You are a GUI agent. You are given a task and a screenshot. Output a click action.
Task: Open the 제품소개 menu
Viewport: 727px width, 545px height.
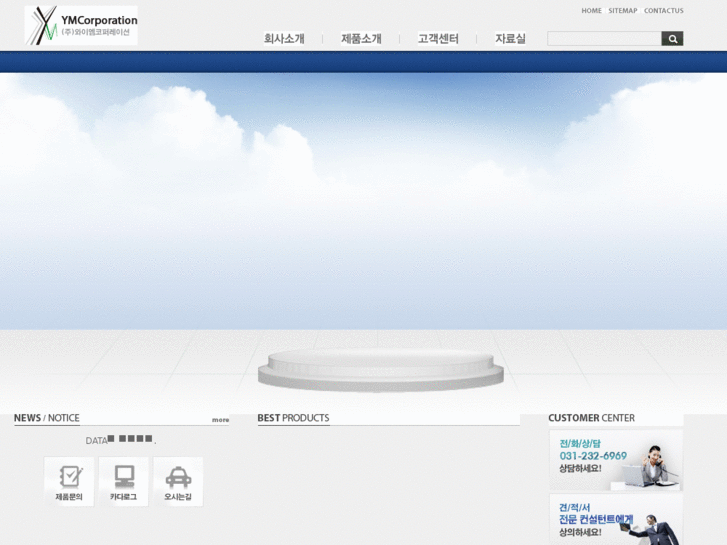click(361, 38)
